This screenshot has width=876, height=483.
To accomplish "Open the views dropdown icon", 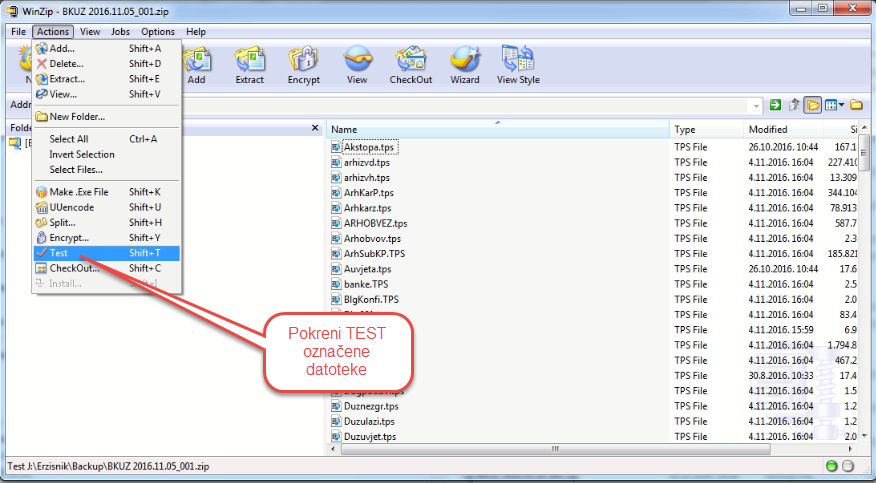I will click(835, 105).
